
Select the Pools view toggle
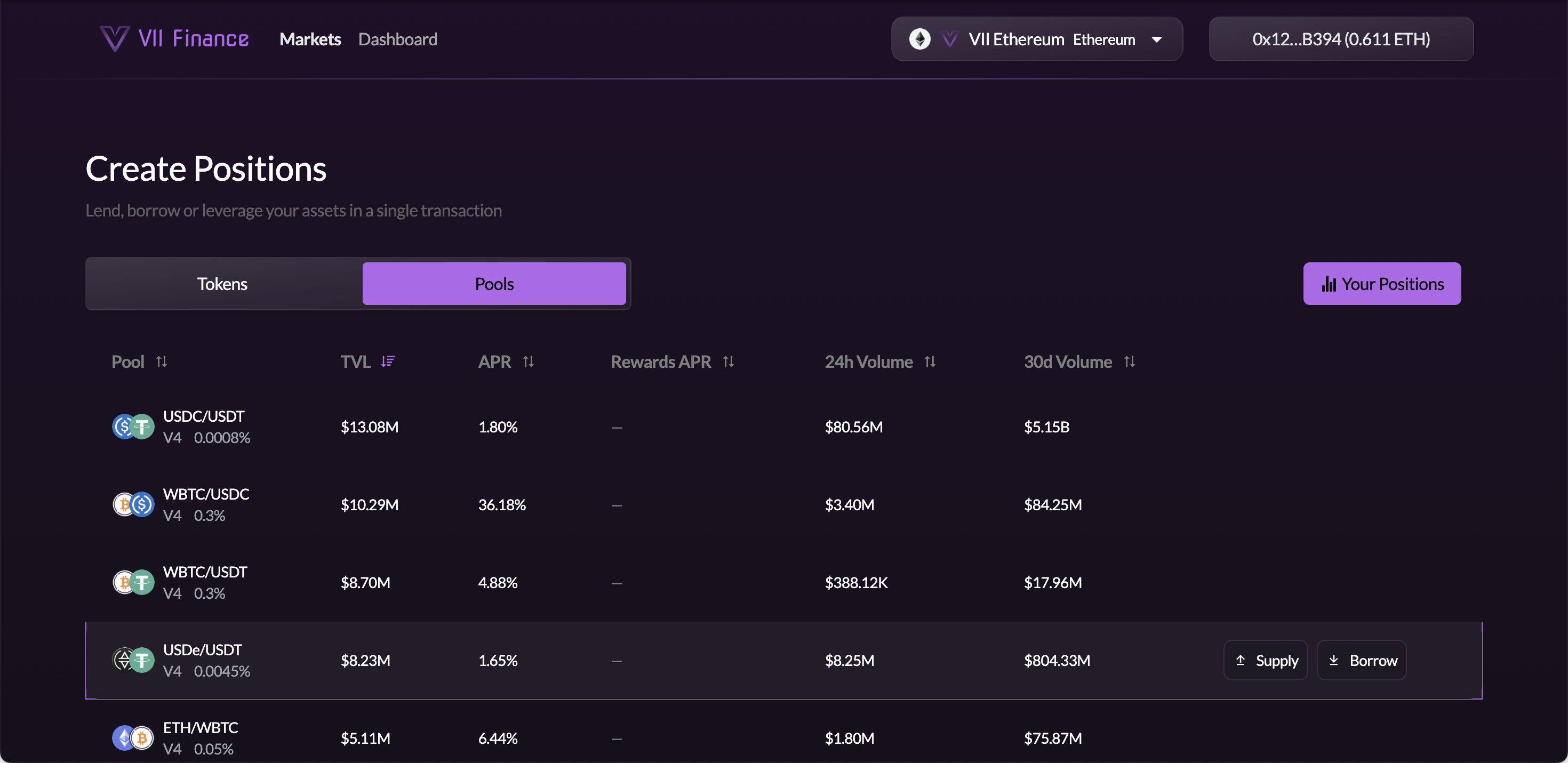494,284
